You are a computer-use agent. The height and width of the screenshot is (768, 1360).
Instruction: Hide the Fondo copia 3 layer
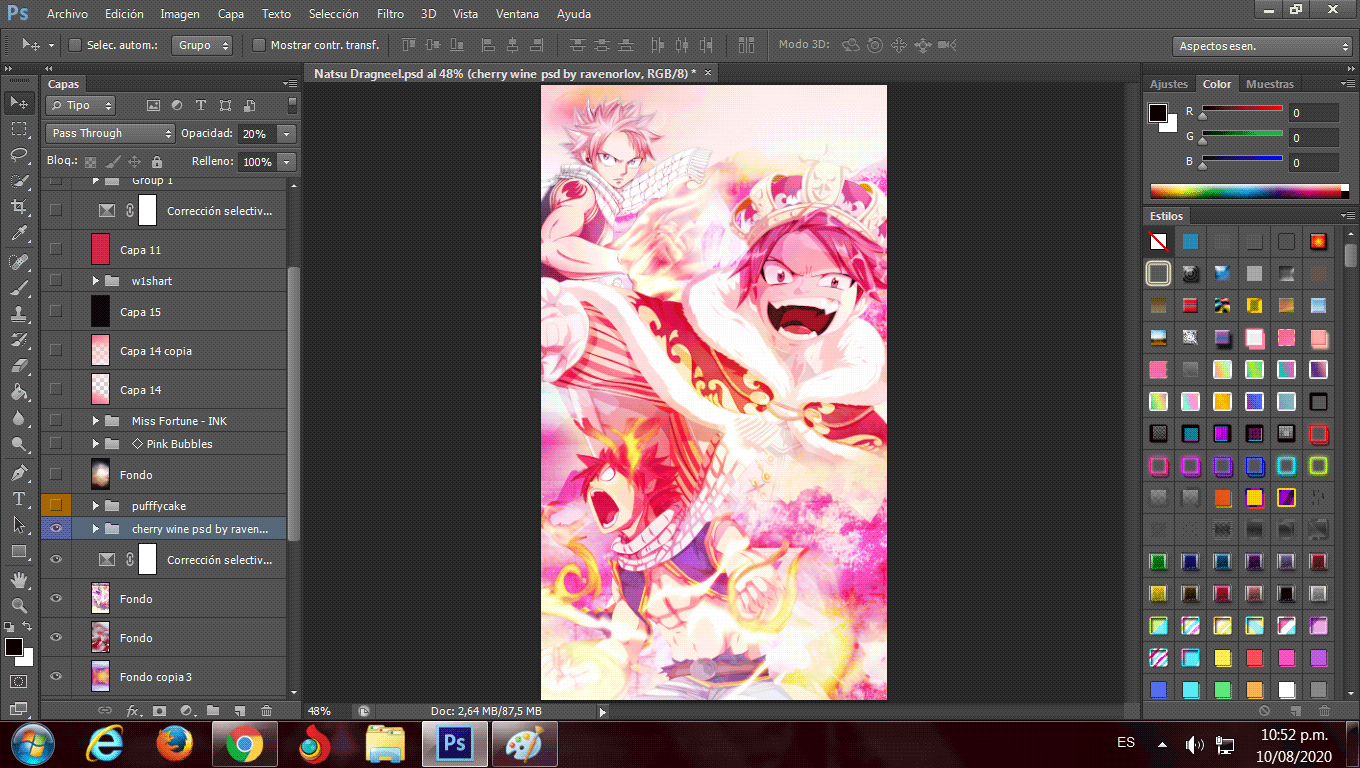pyautogui.click(x=56, y=677)
